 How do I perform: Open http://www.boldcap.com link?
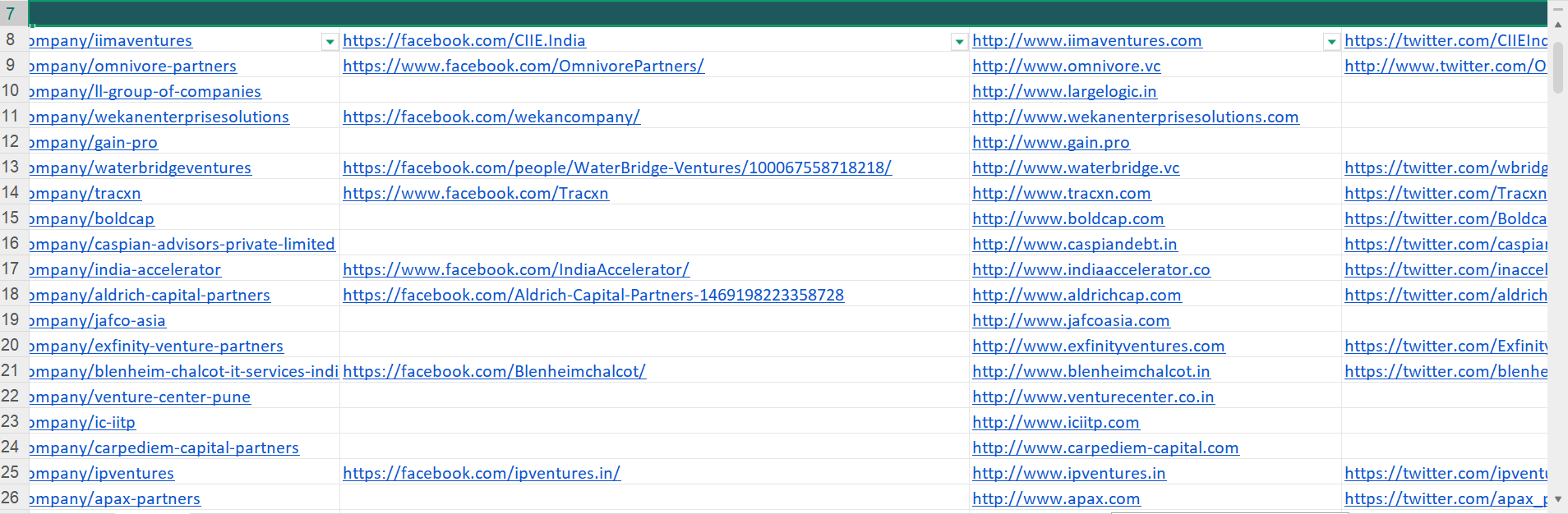[1068, 219]
